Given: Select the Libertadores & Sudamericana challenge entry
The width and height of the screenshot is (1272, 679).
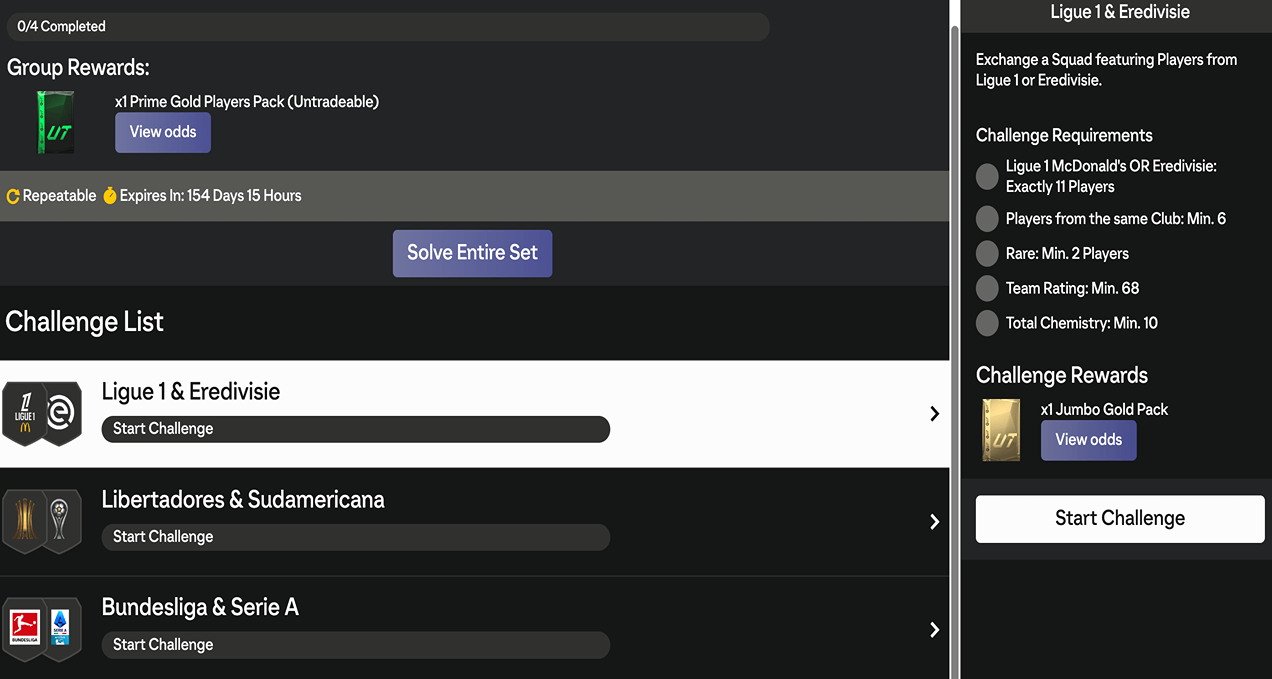Looking at the screenshot, I should tap(474, 522).
